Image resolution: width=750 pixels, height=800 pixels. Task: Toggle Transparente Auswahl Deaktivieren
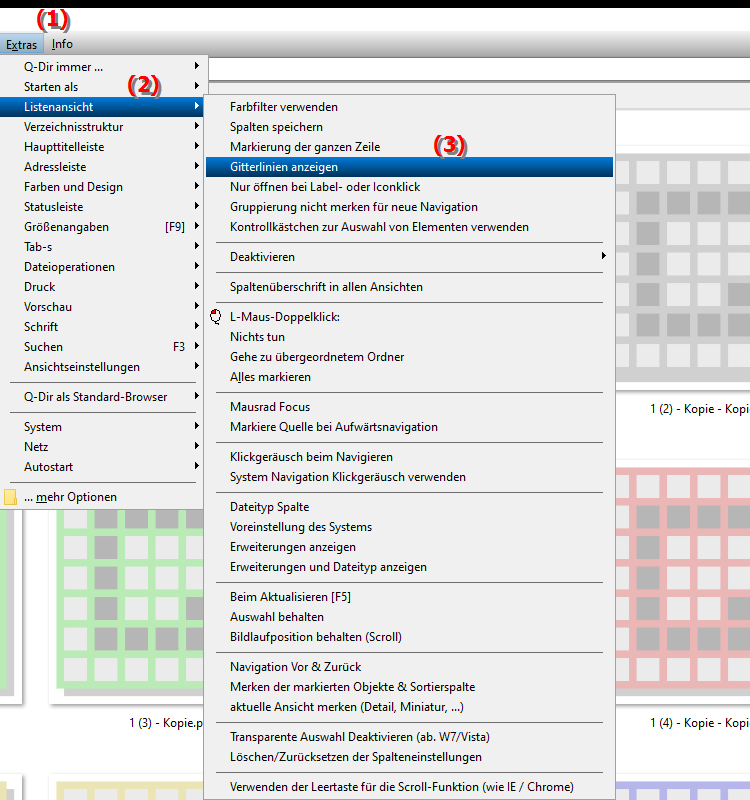tap(409, 737)
